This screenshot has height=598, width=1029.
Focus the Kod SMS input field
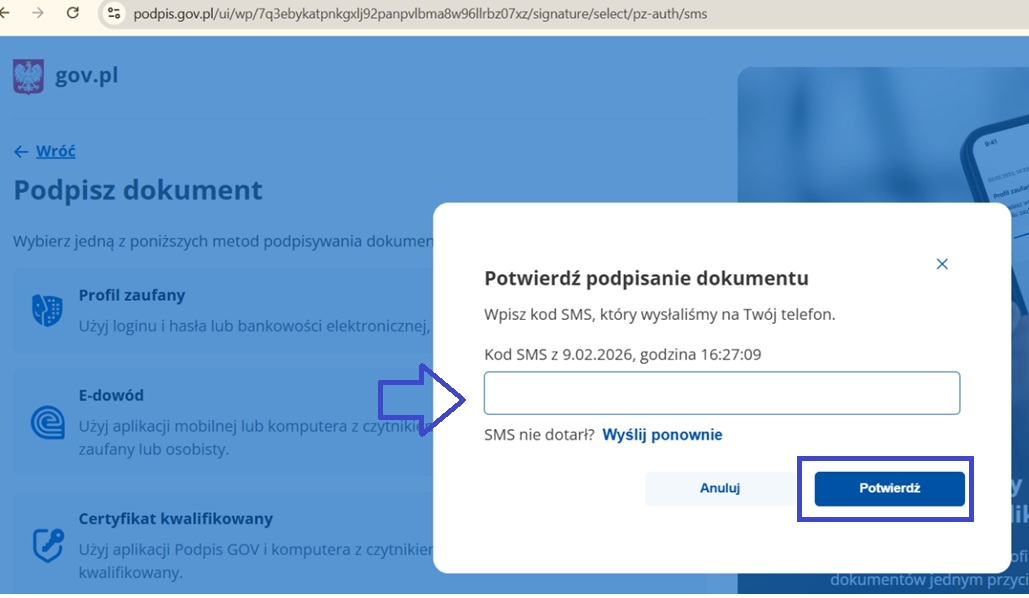[x=721, y=393]
